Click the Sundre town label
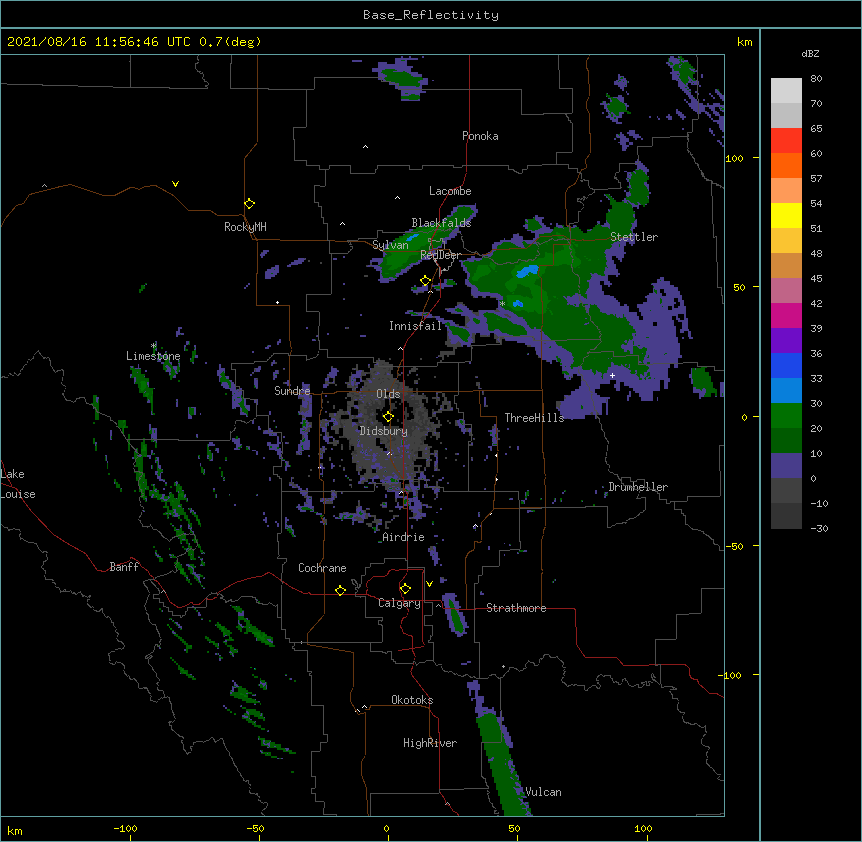The width and height of the screenshot is (862, 842). pyautogui.click(x=292, y=391)
